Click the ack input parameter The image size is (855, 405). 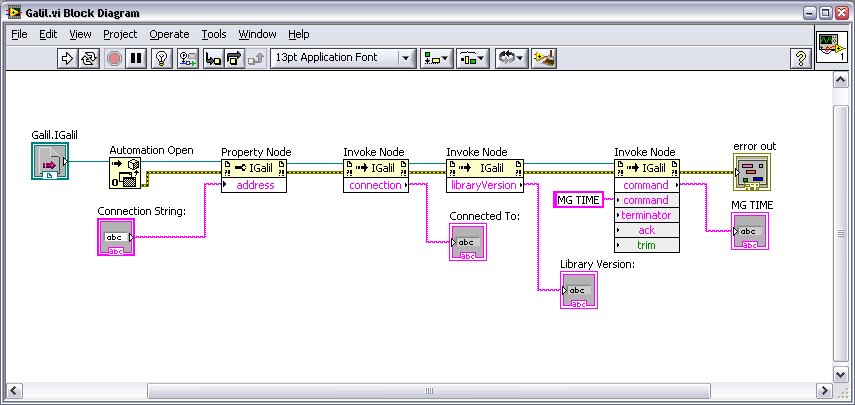[x=647, y=230]
